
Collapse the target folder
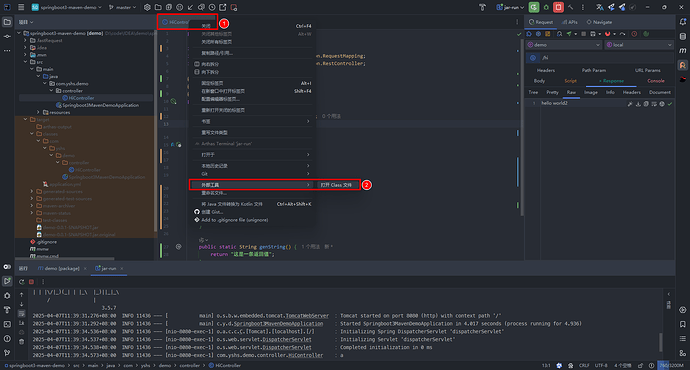click(x=25, y=119)
